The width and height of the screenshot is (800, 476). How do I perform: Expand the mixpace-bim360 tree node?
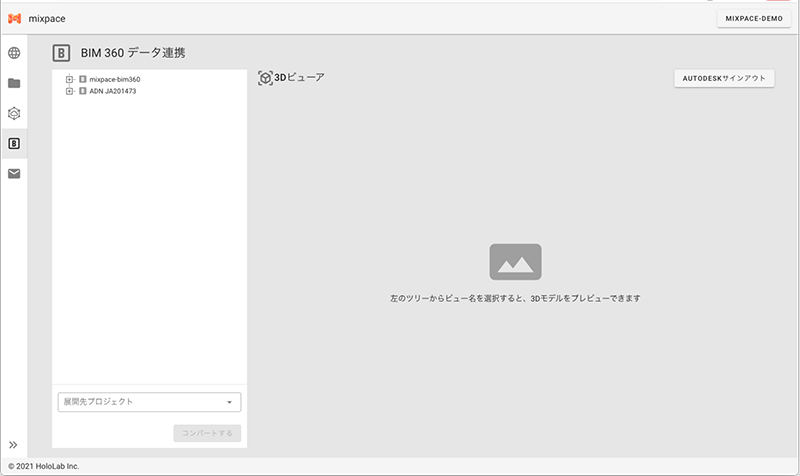[69, 79]
